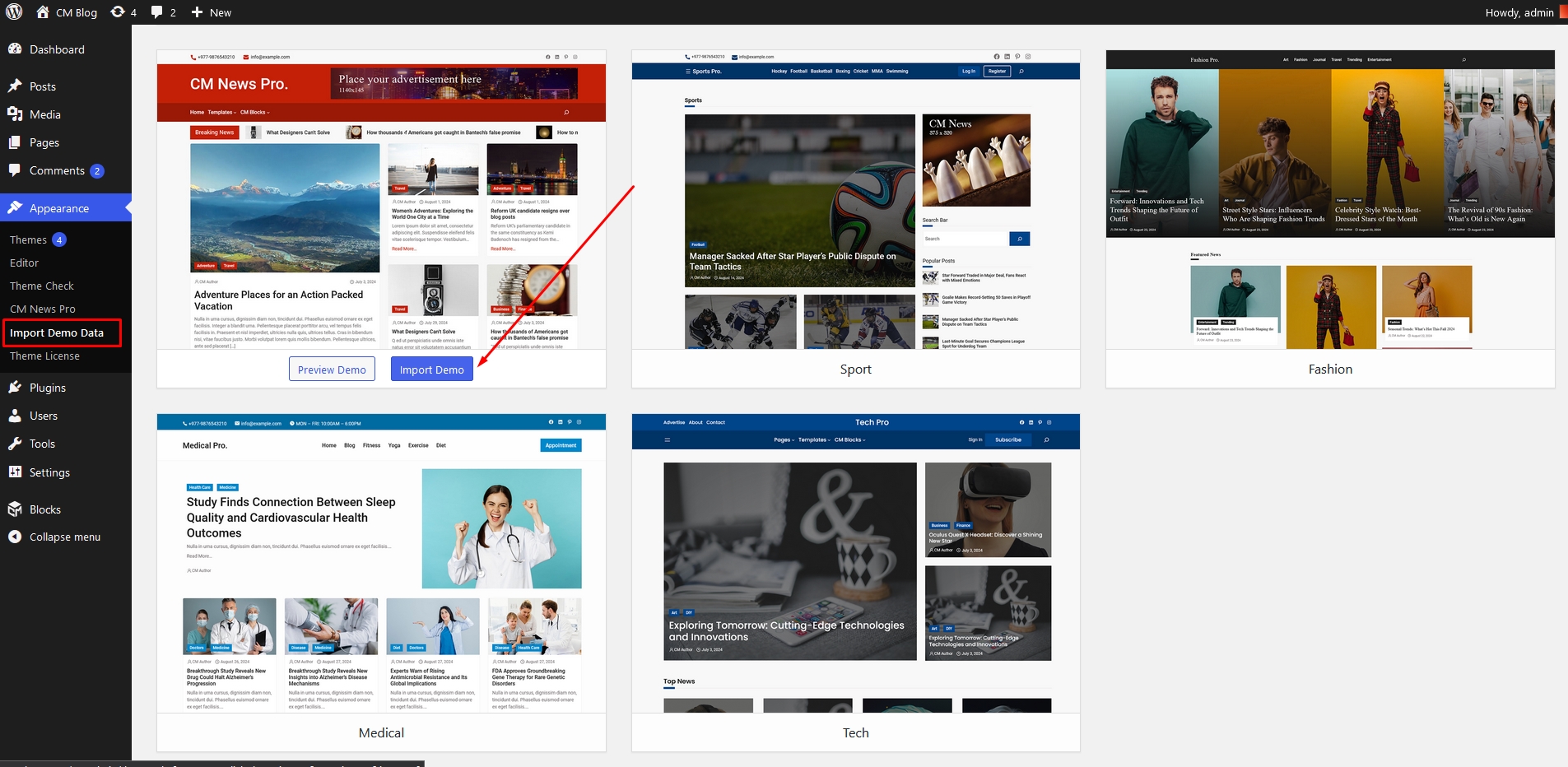
Task: Open CM News Pro submenu item
Action: coord(43,309)
